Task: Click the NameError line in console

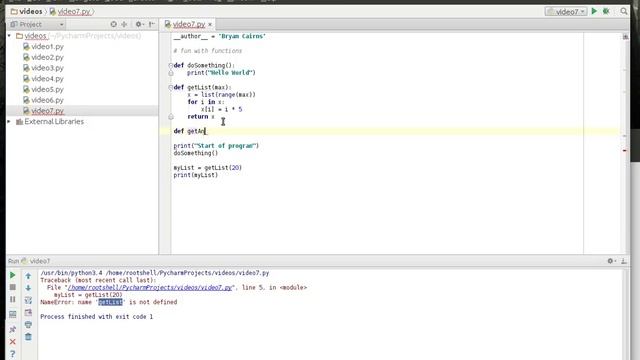Action: coord(109,302)
